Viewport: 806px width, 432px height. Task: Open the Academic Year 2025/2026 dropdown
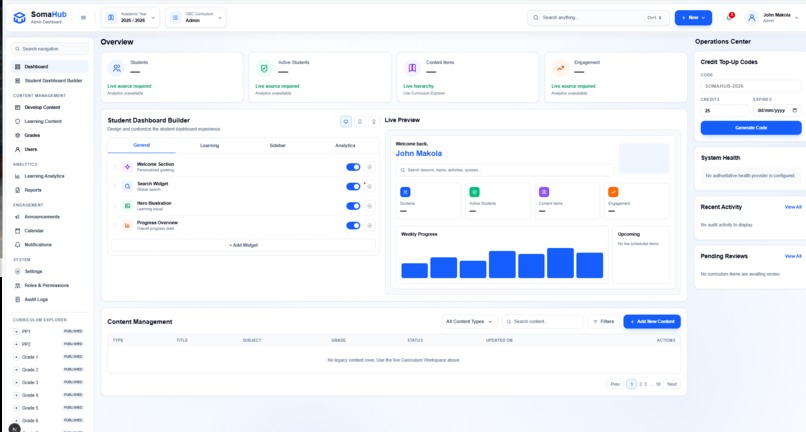130,17
